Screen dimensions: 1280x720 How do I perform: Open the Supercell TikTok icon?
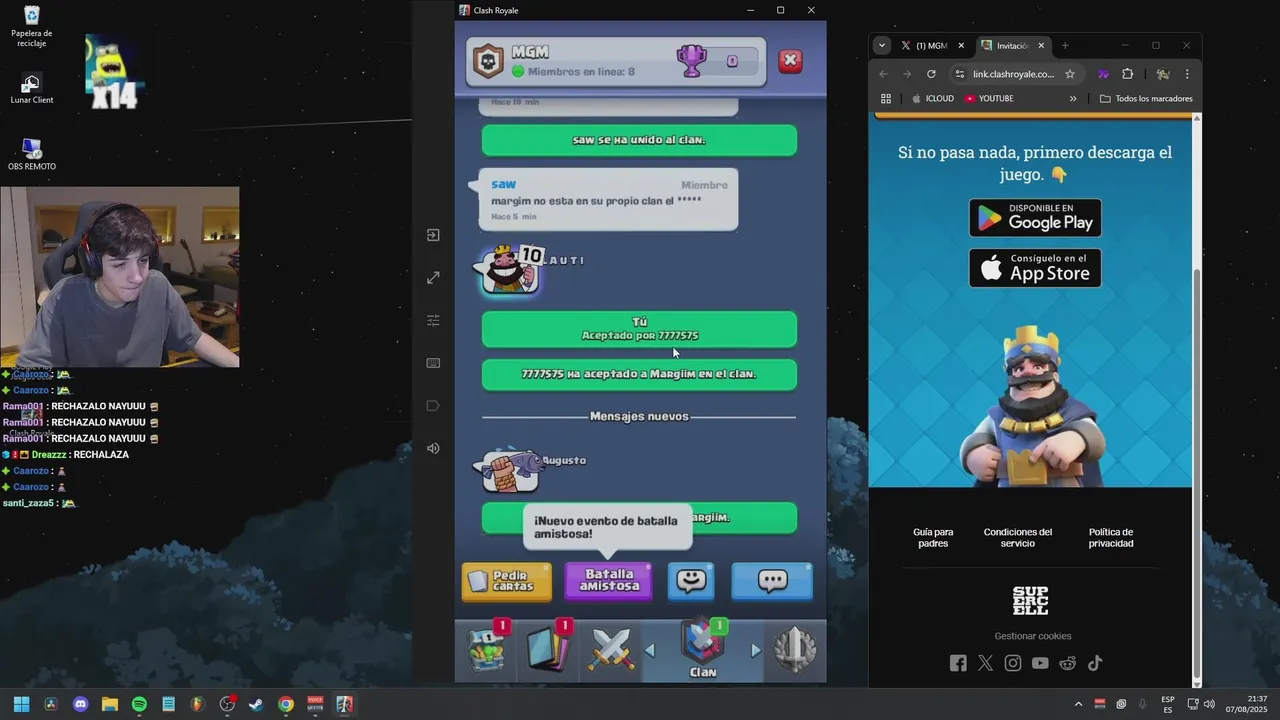click(x=1095, y=663)
